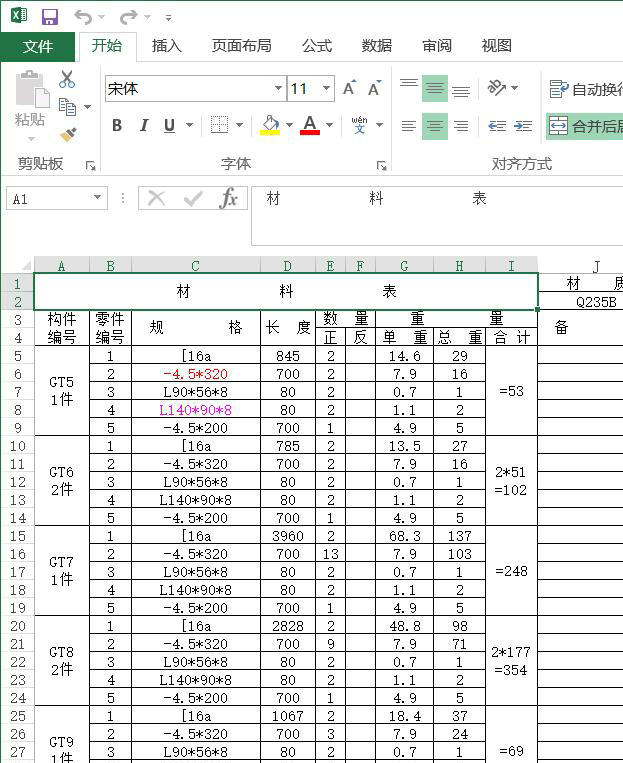The image size is (623, 763).
Task: Click the Excel application icon
Action: (x=19, y=15)
